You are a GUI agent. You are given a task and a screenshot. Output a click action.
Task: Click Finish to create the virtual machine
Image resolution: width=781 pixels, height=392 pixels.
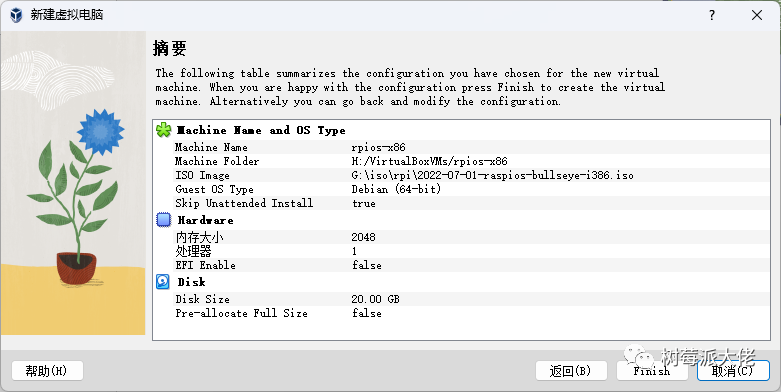[x=651, y=371]
